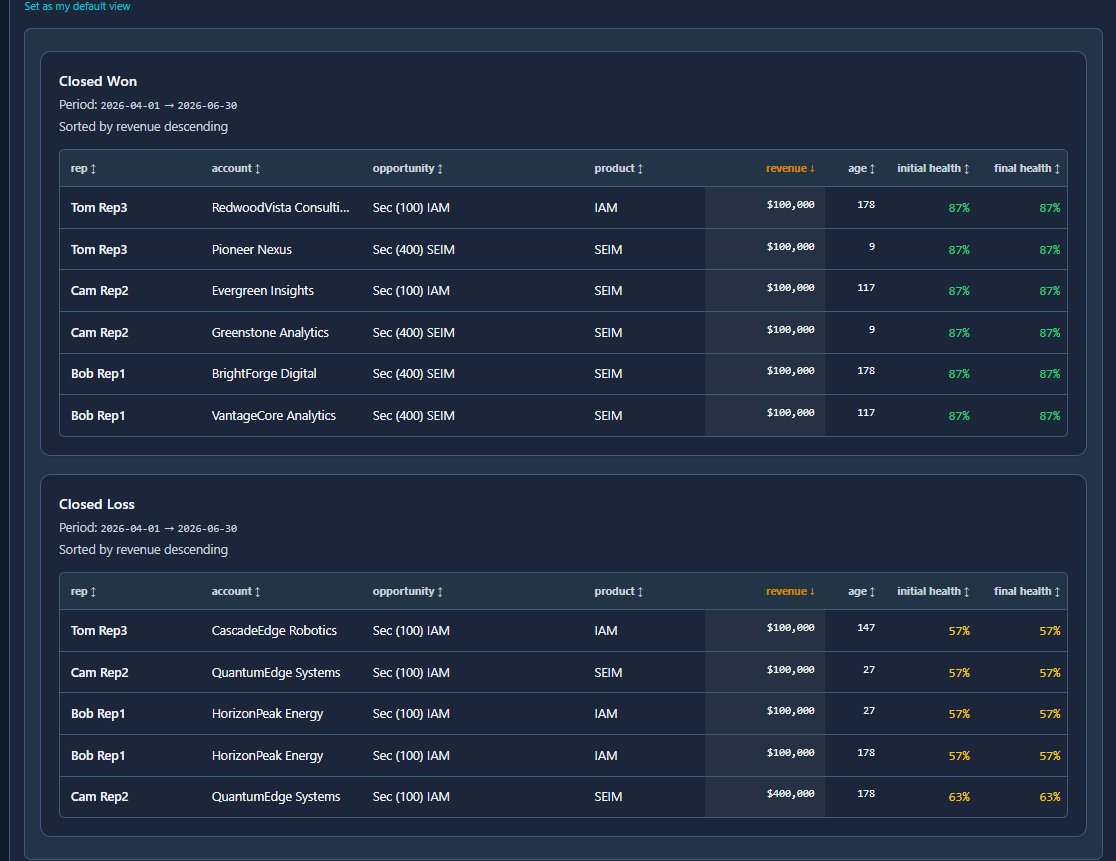Select the CascadeEdge Robotics account row
The image size is (1116, 861).
coord(274,631)
